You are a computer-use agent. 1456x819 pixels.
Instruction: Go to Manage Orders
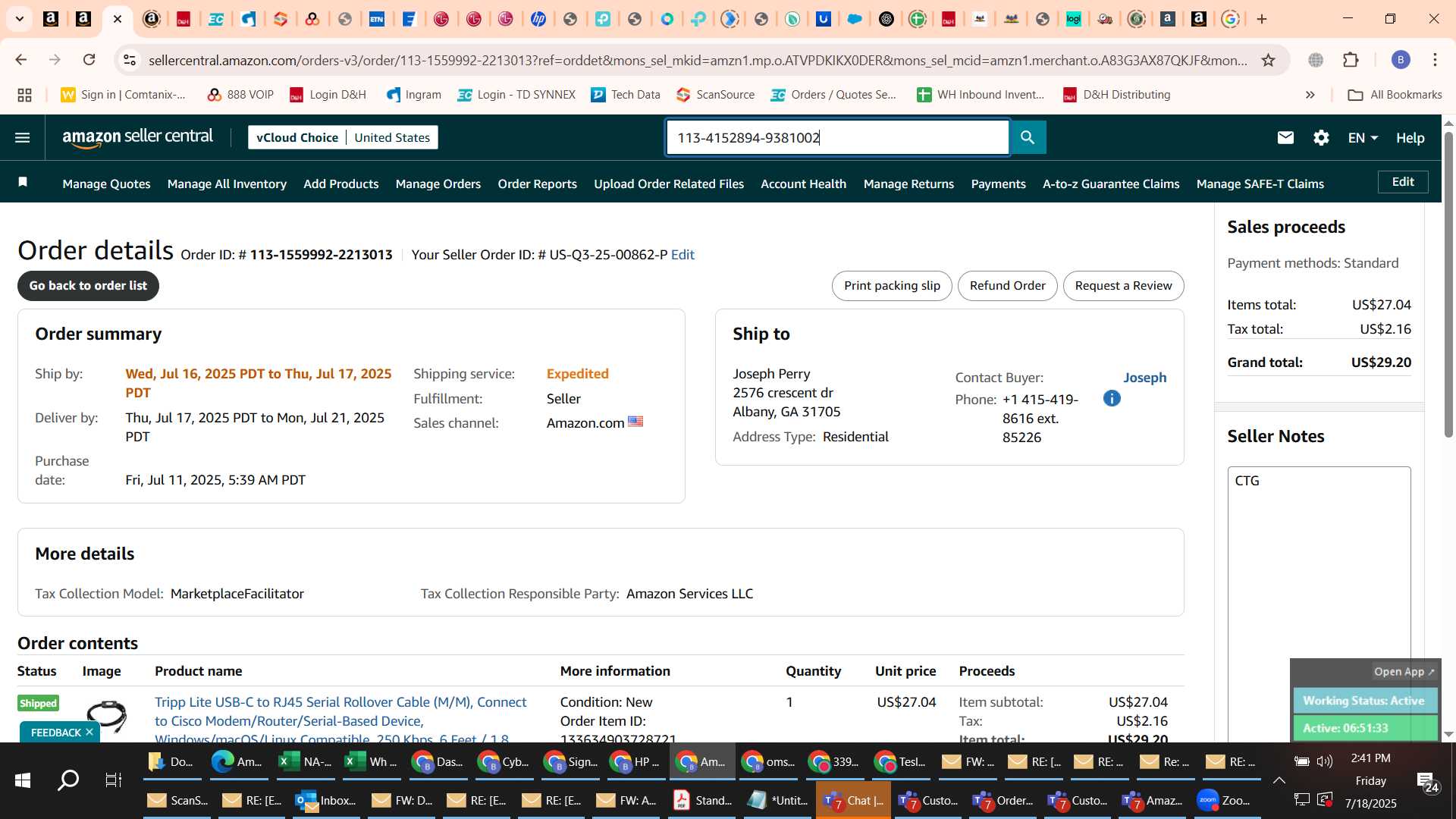tap(438, 184)
